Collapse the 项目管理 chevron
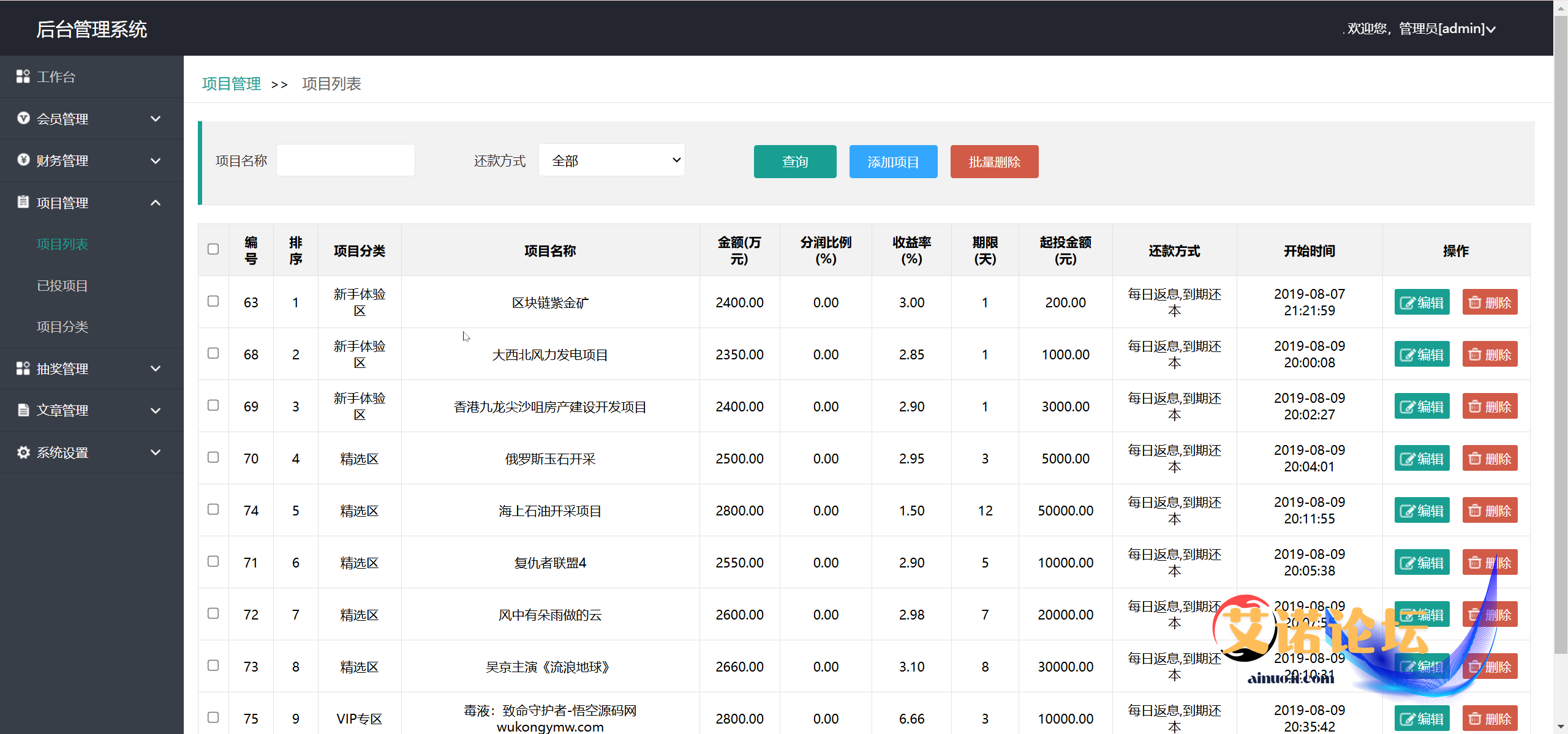This screenshot has width=1568, height=734. (x=156, y=203)
